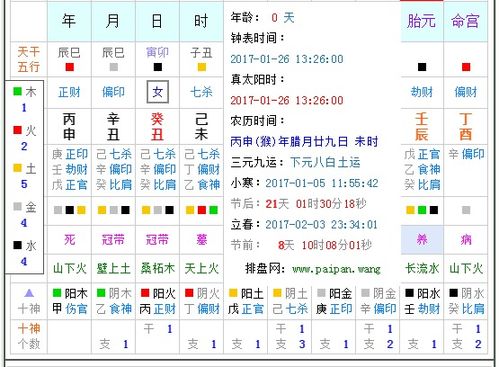Select the 月 column header

click(x=113, y=21)
